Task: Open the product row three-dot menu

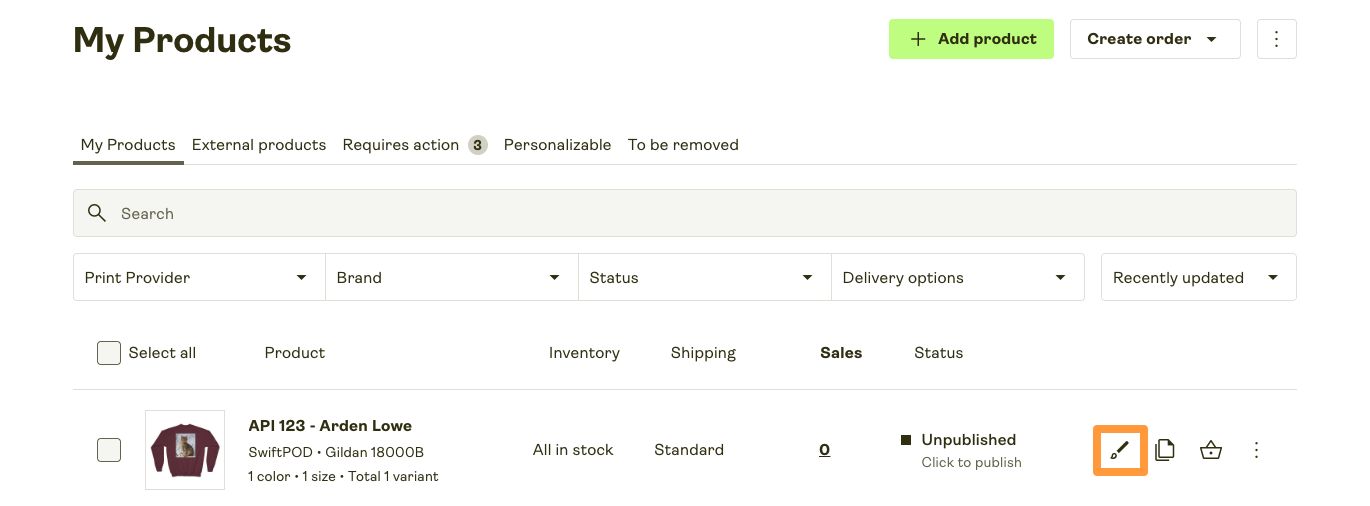Action: (1257, 450)
